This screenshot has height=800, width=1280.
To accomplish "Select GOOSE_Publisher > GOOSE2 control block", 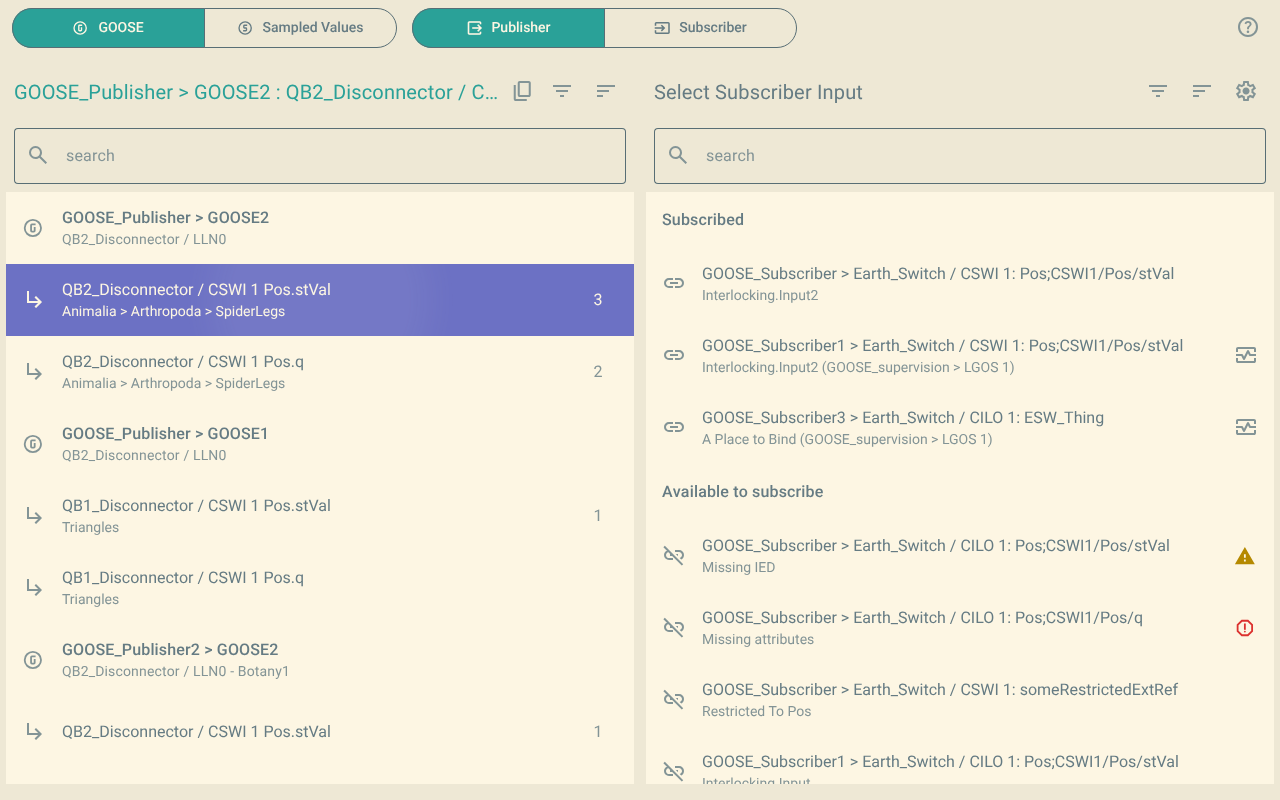I will point(320,228).
